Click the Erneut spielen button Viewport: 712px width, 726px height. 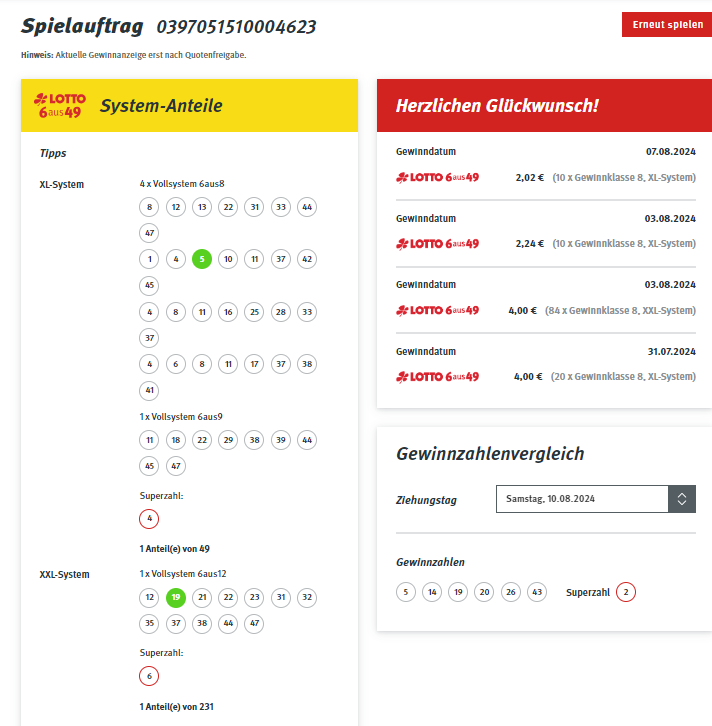[667, 25]
